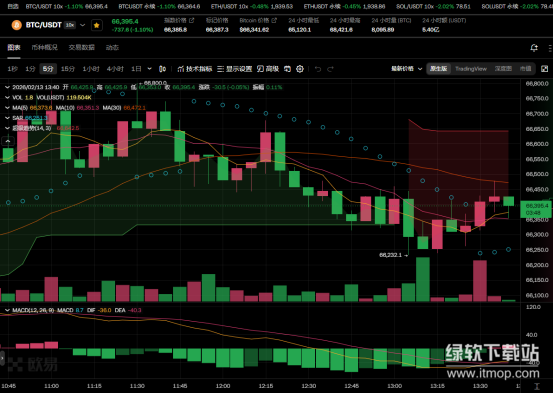554x393 pixels.
Task: Click the 自选 label in top ticker bar
Action: (x=13, y=6)
